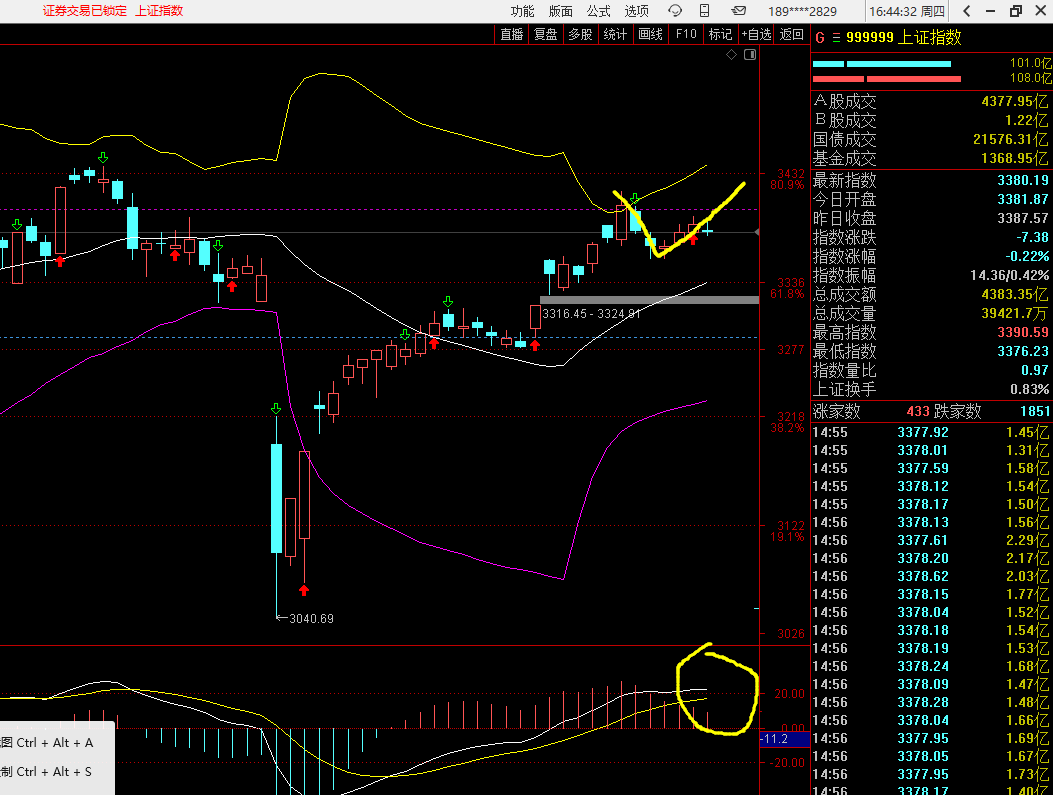
Task: Click the 最新指数 value 3380.19
Action: 1023,180
